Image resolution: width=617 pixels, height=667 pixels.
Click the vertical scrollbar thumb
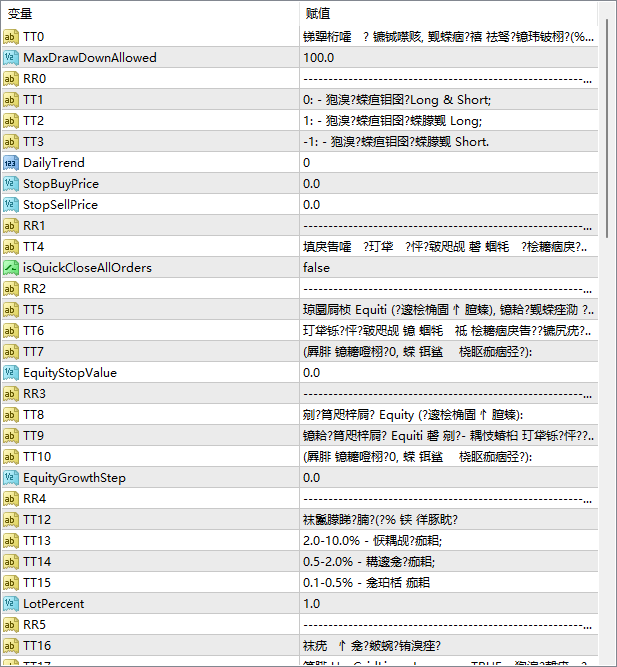[607, 128]
